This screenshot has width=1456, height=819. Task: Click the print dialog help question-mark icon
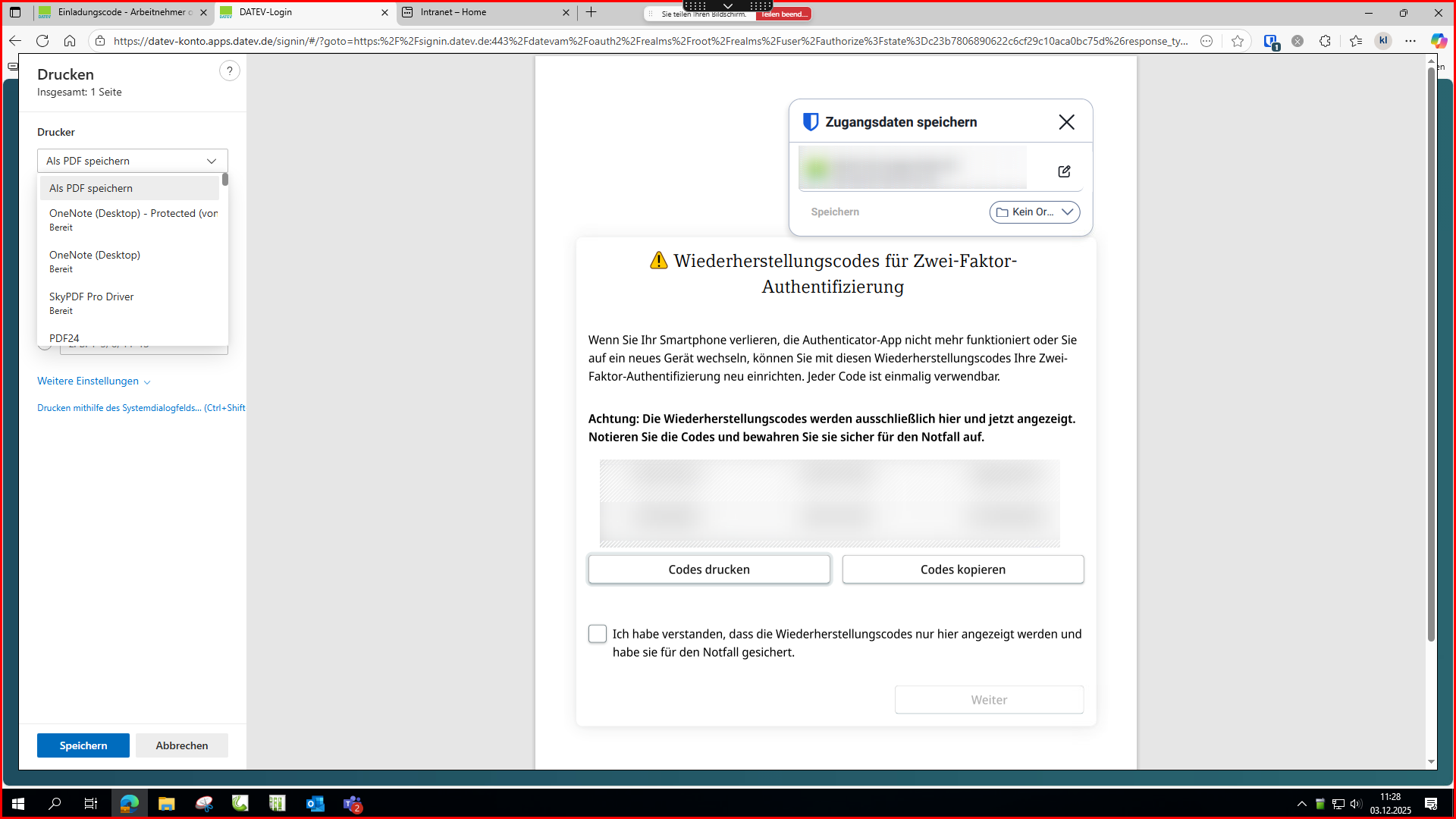click(x=229, y=71)
